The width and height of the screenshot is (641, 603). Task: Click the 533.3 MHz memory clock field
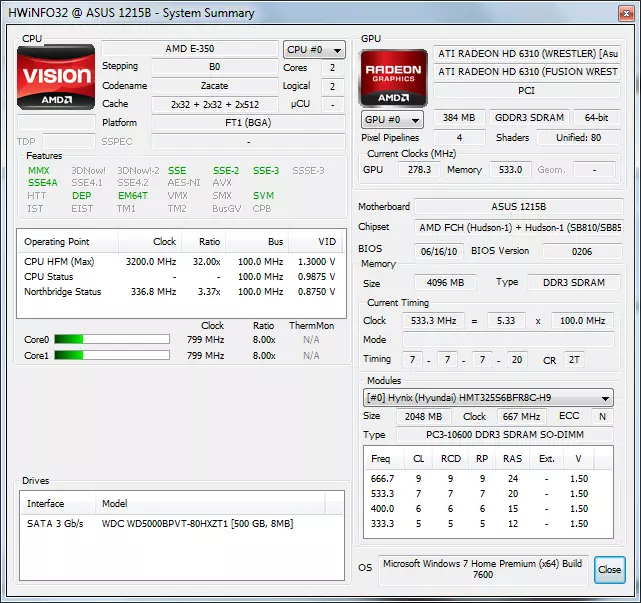click(x=433, y=321)
